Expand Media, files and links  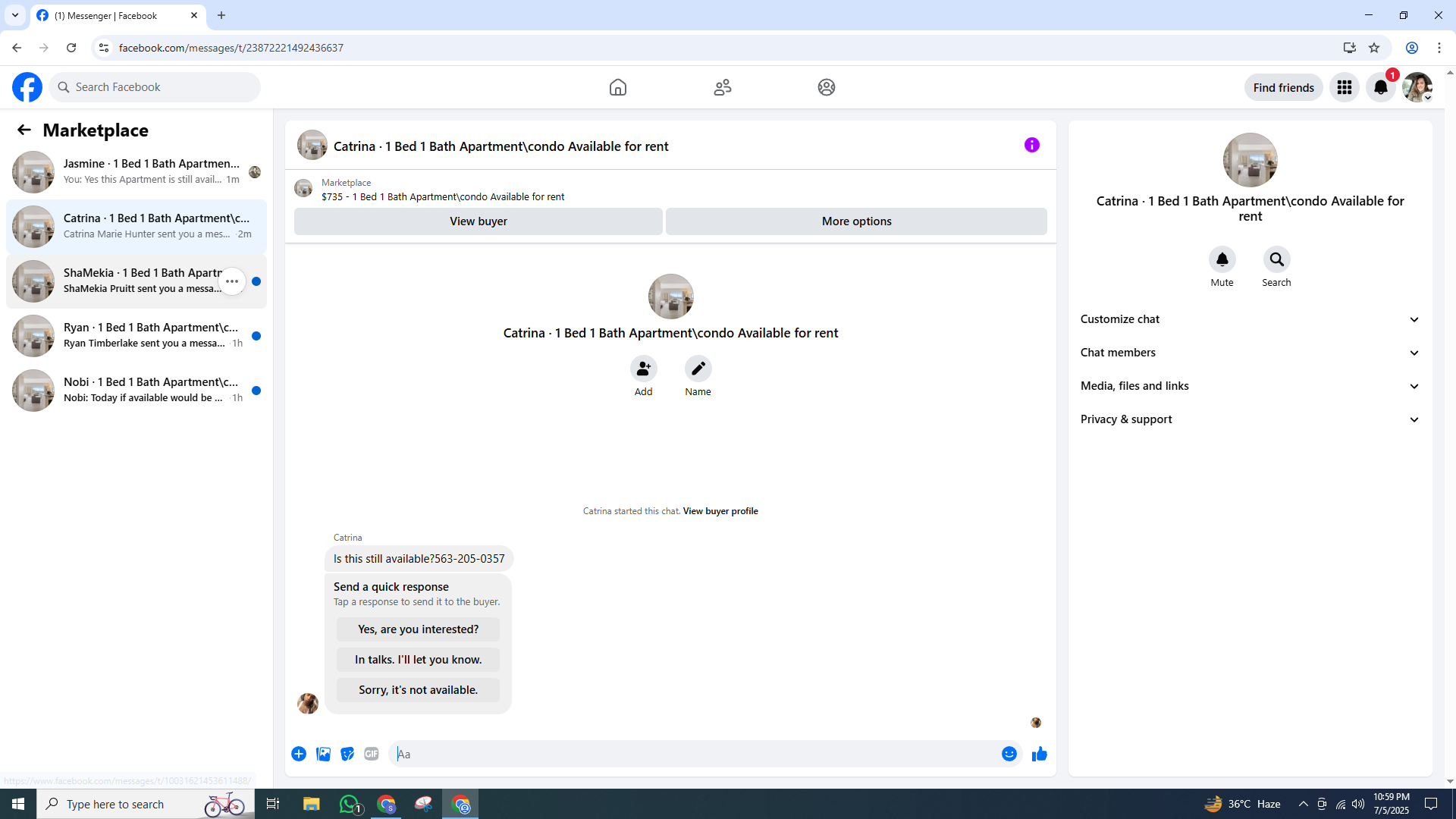(1250, 386)
